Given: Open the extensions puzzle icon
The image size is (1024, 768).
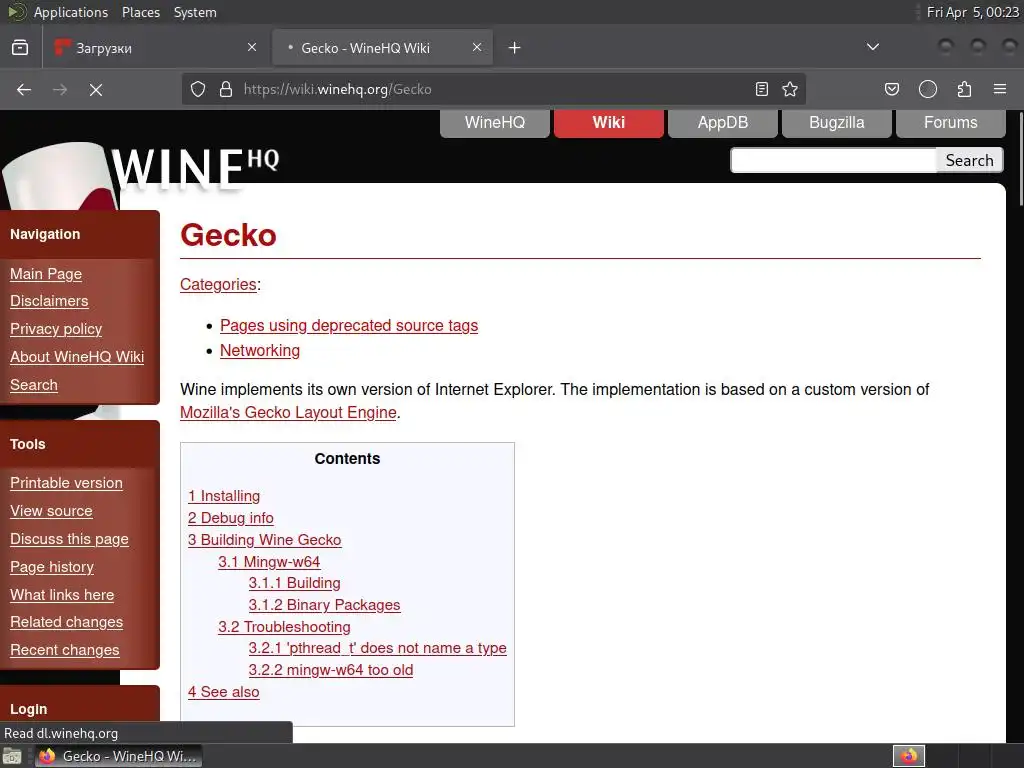Looking at the screenshot, I should click(x=965, y=89).
